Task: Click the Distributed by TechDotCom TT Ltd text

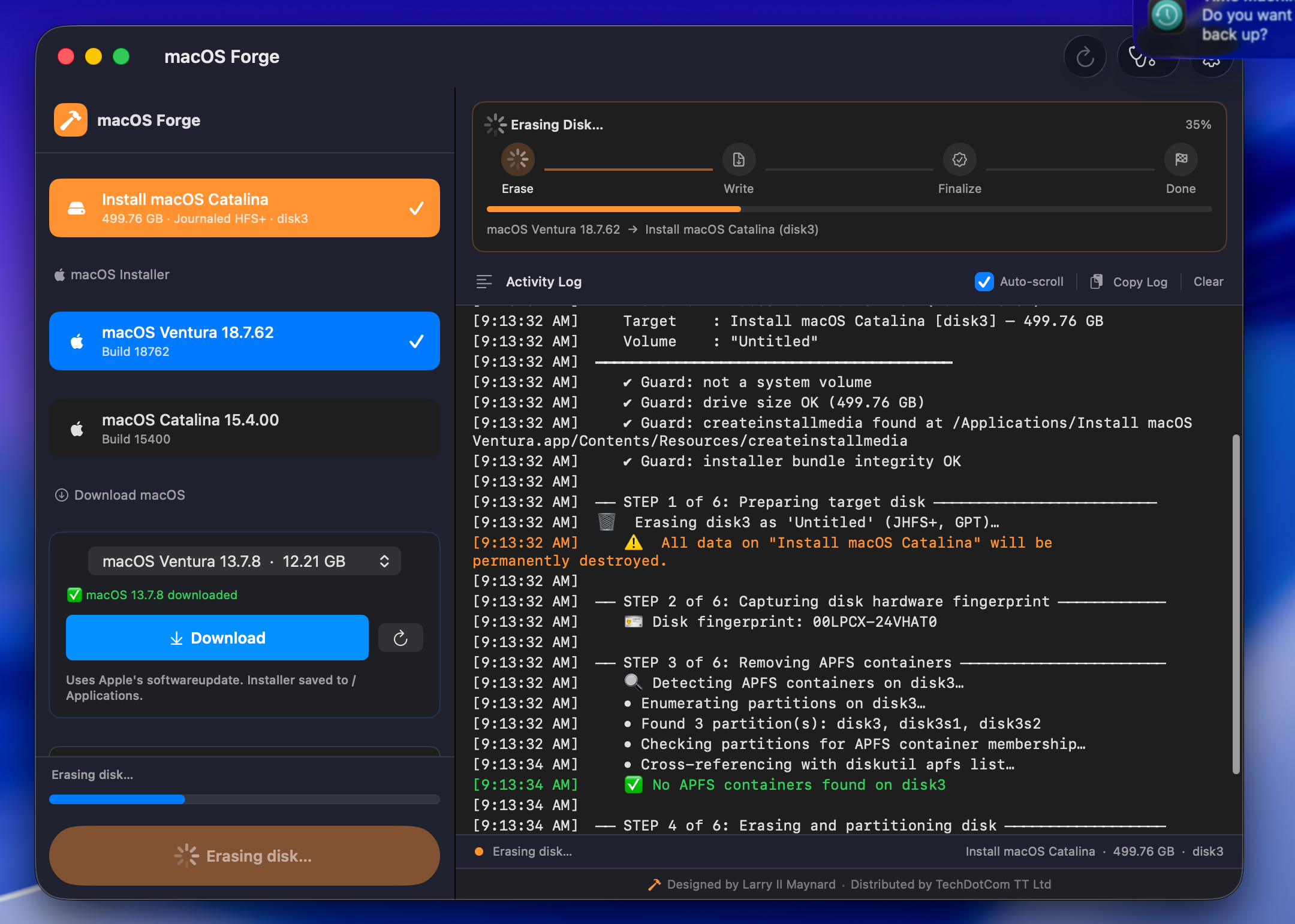Action: coord(951,884)
